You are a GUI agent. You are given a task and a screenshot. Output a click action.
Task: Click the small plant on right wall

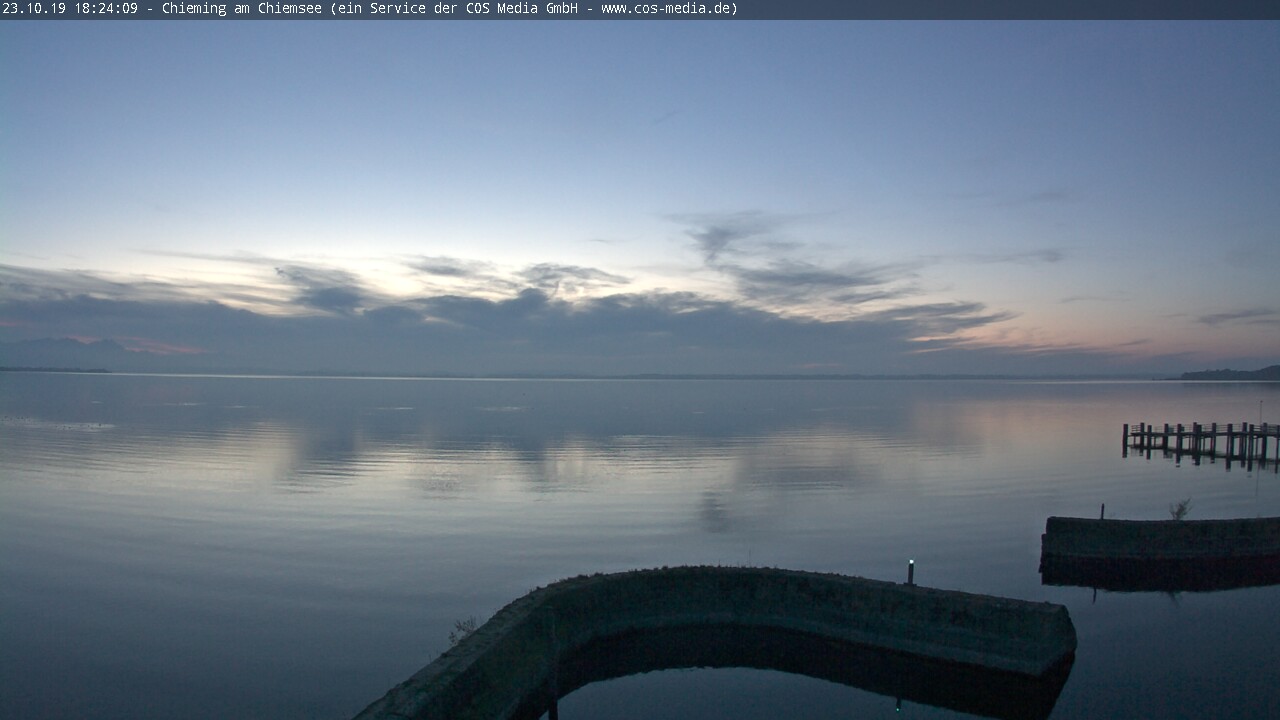tap(1181, 509)
